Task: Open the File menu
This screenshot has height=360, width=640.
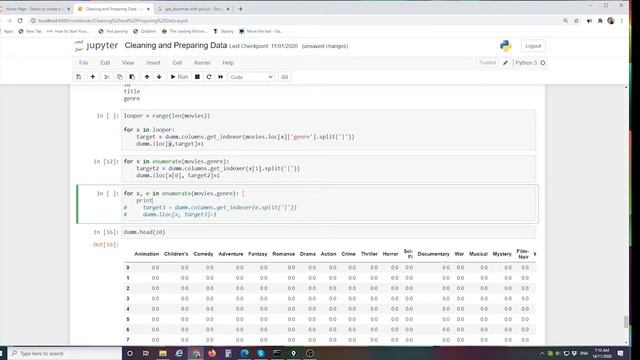Action: [x=84, y=62]
